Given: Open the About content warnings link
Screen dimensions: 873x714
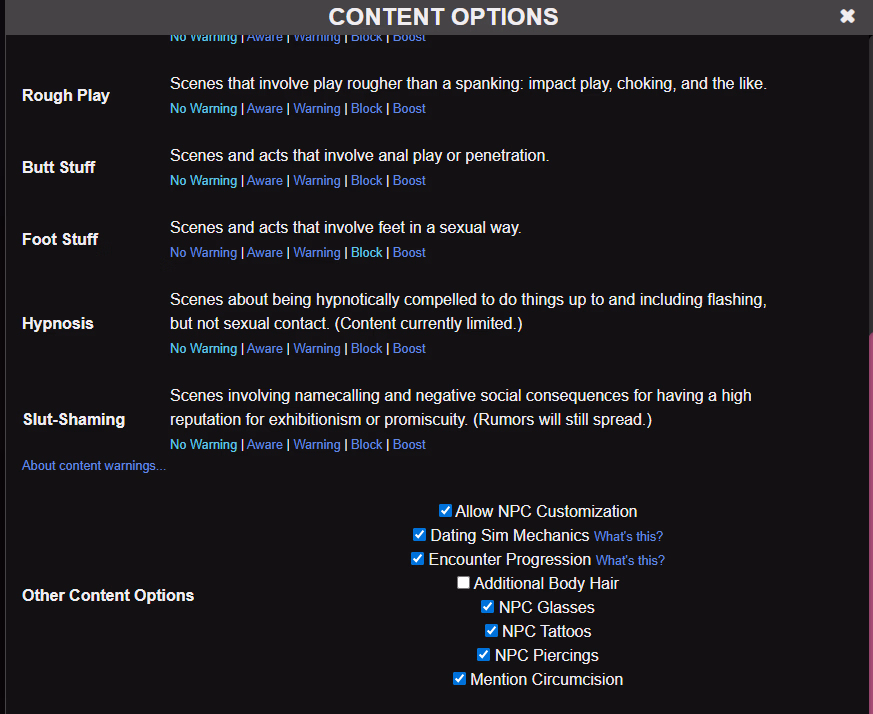Looking at the screenshot, I should (94, 466).
